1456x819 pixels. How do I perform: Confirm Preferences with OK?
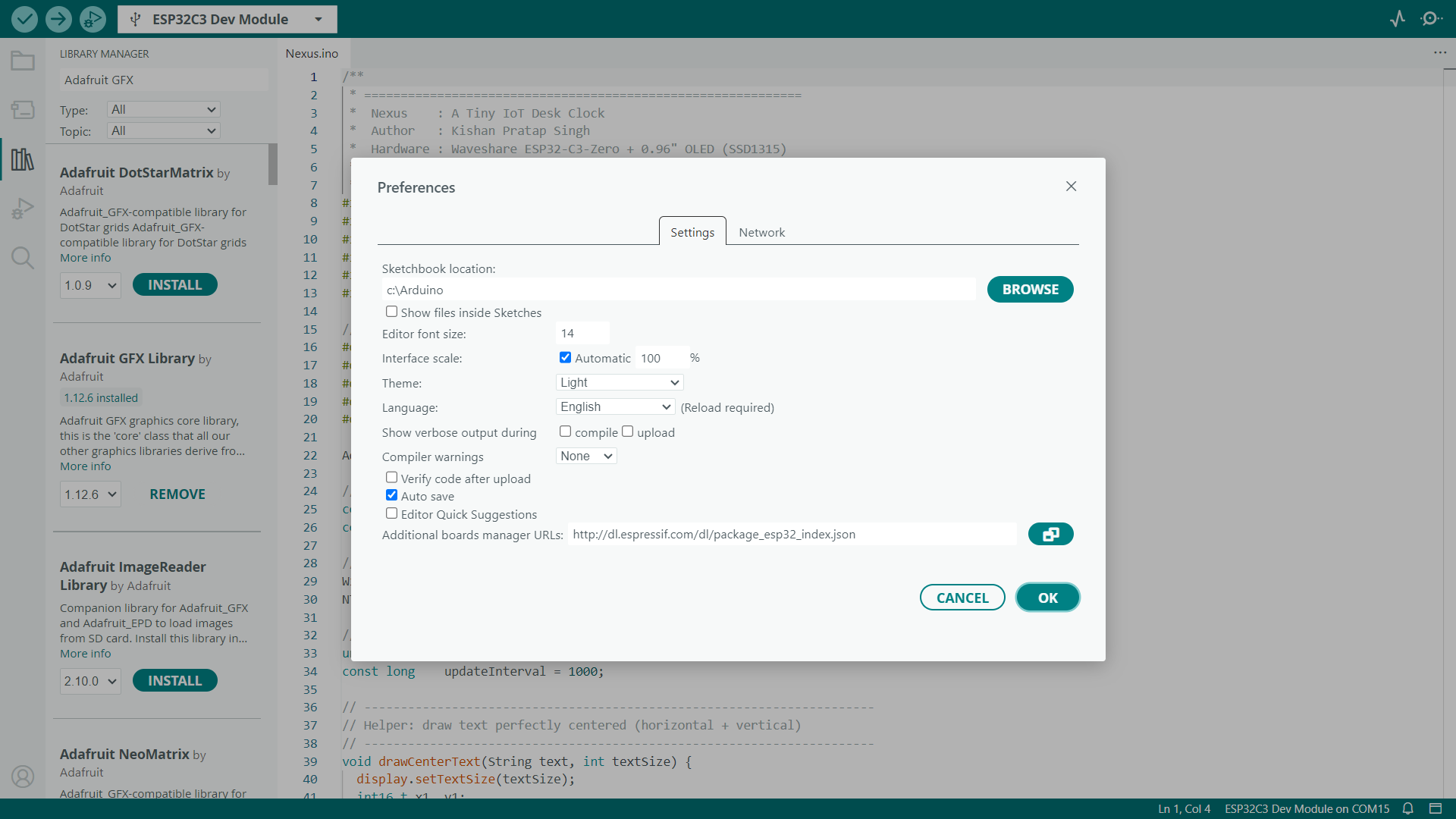click(1048, 598)
